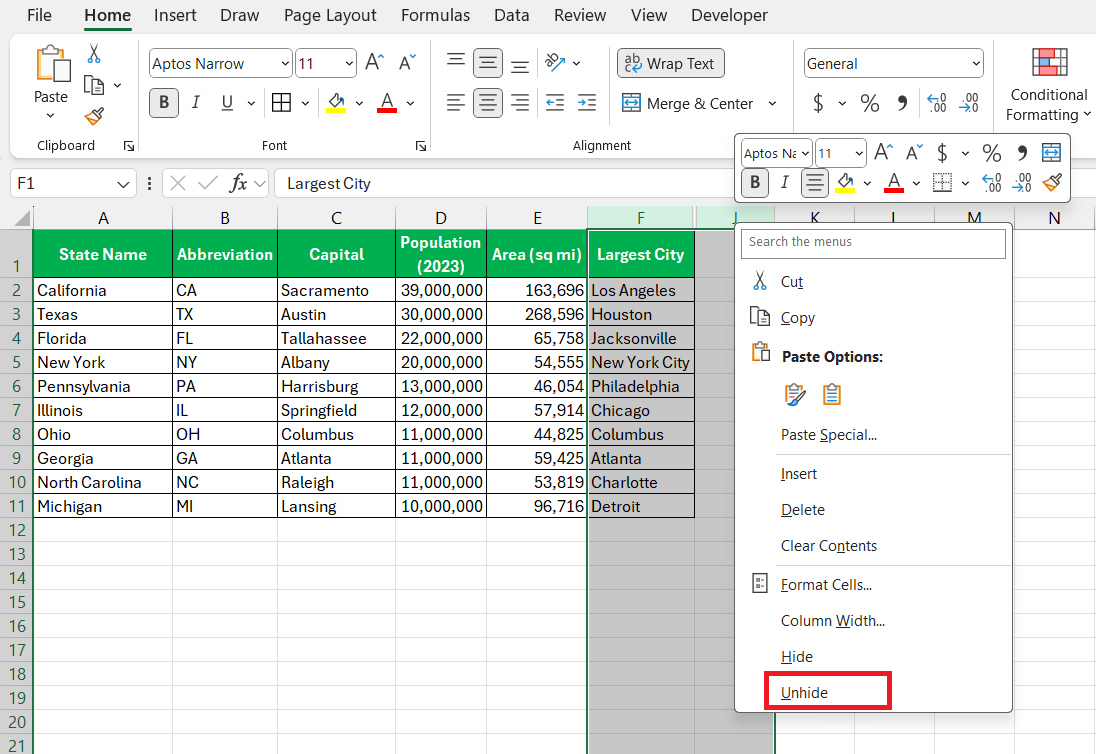1096x754 pixels.
Task: Click the Format Painter brush in Clipboard group
Action: (94, 117)
